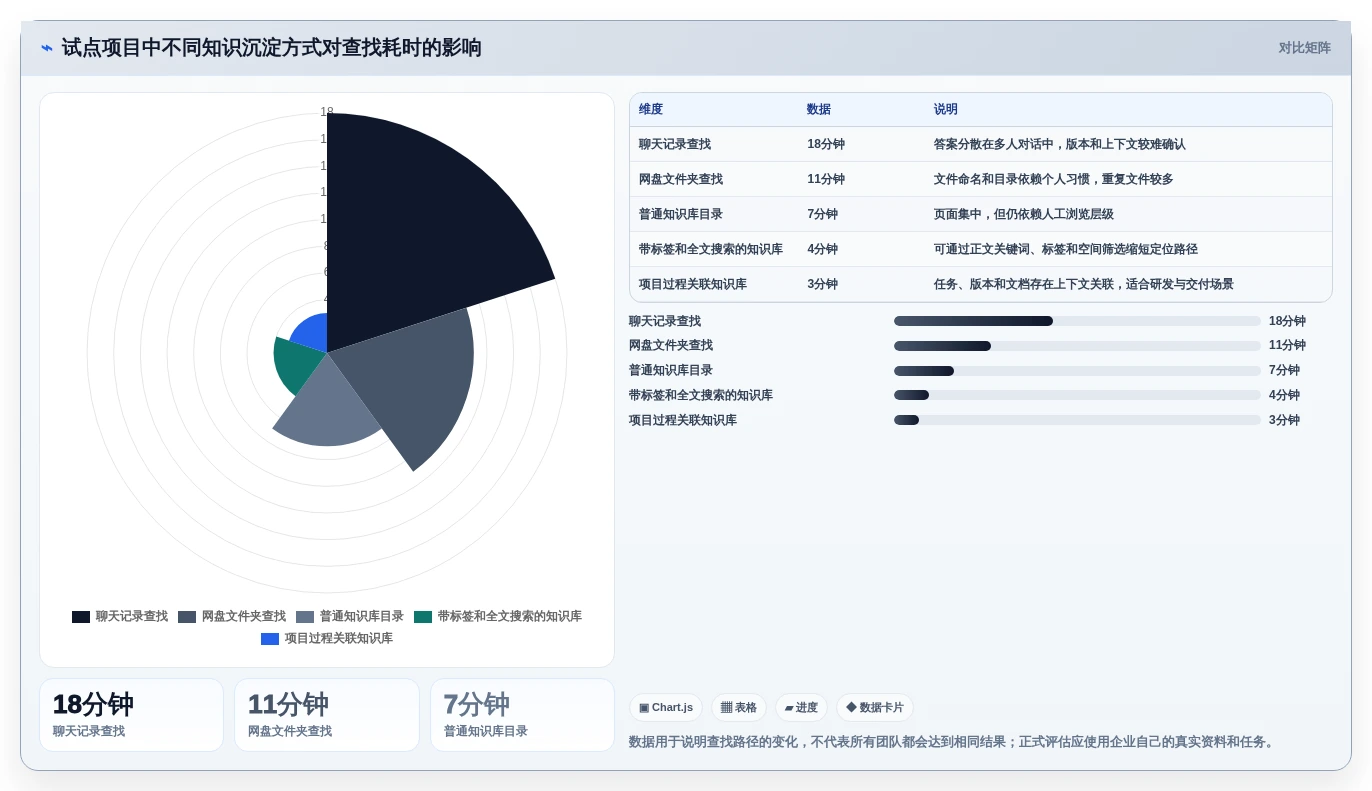This screenshot has height=791, width=1372.
Task: Click the 7分钟 普通知识库目录 stat card
Action: click(522, 715)
